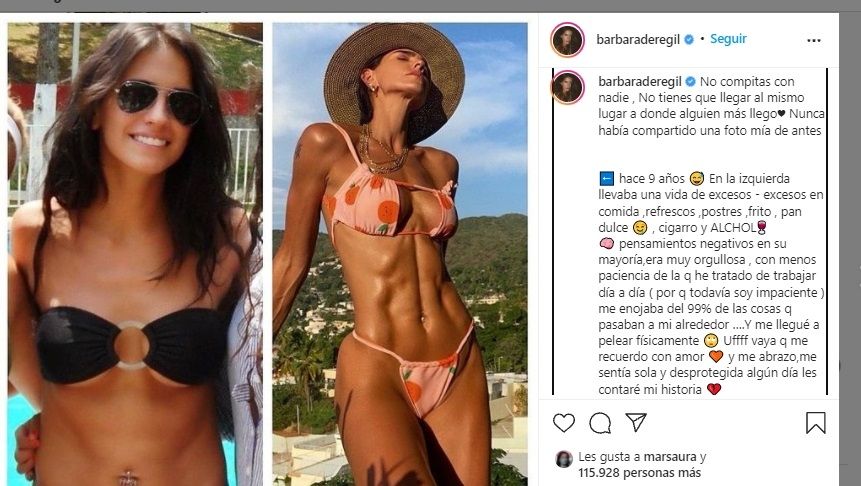Share the post via paper plane icon
The image size is (861, 486).
pyautogui.click(x=636, y=422)
